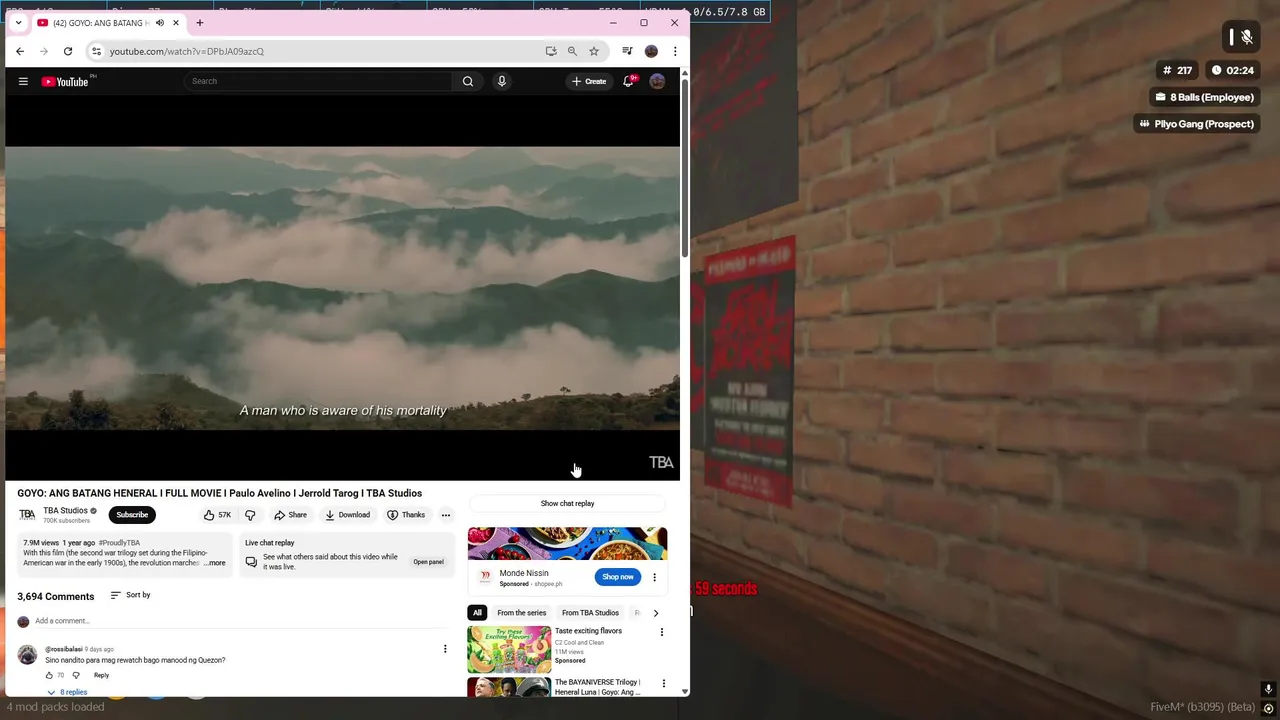Open options menu for @rossibalasi comment
The height and width of the screenshot is (720, 1280).
click(x=445, y=649)
